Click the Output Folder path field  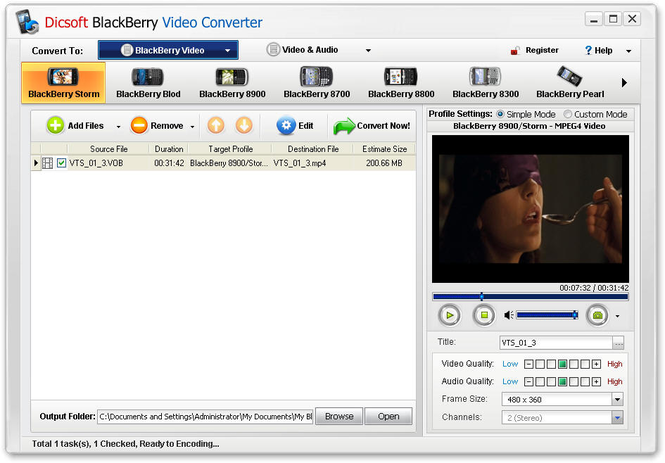pos(205,416)
